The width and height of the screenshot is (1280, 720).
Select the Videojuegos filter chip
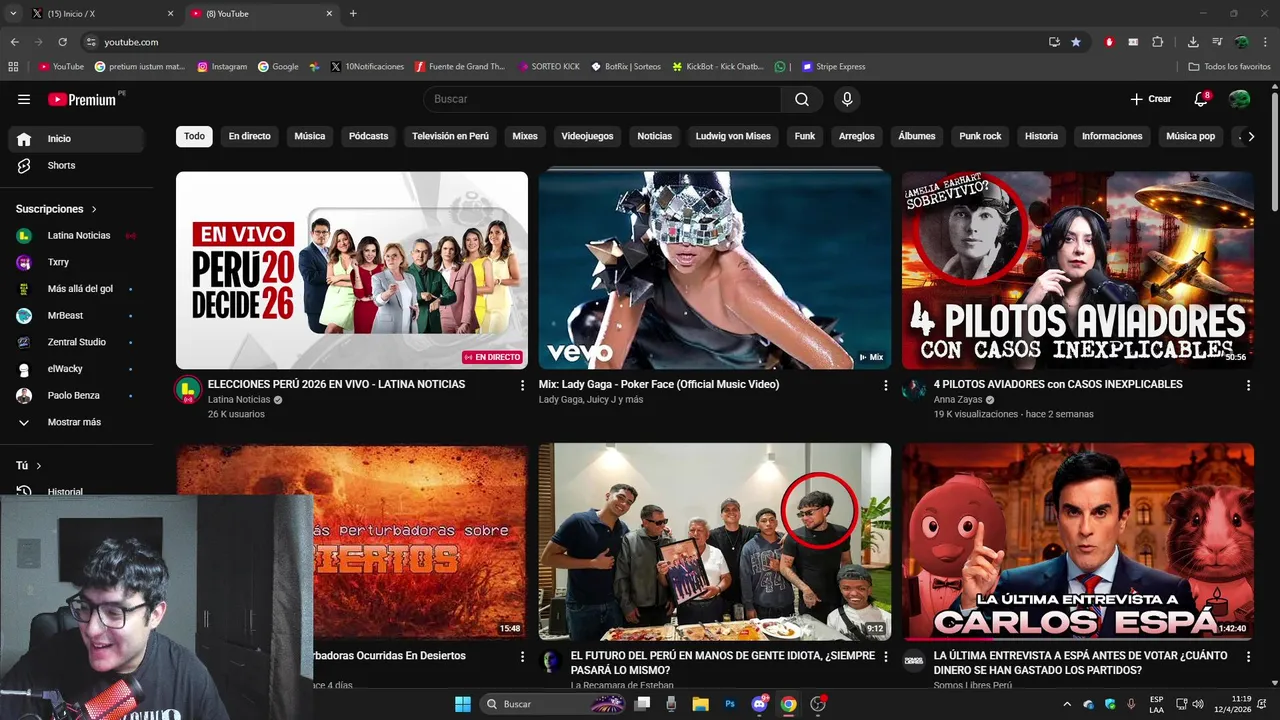click(587, 136)
